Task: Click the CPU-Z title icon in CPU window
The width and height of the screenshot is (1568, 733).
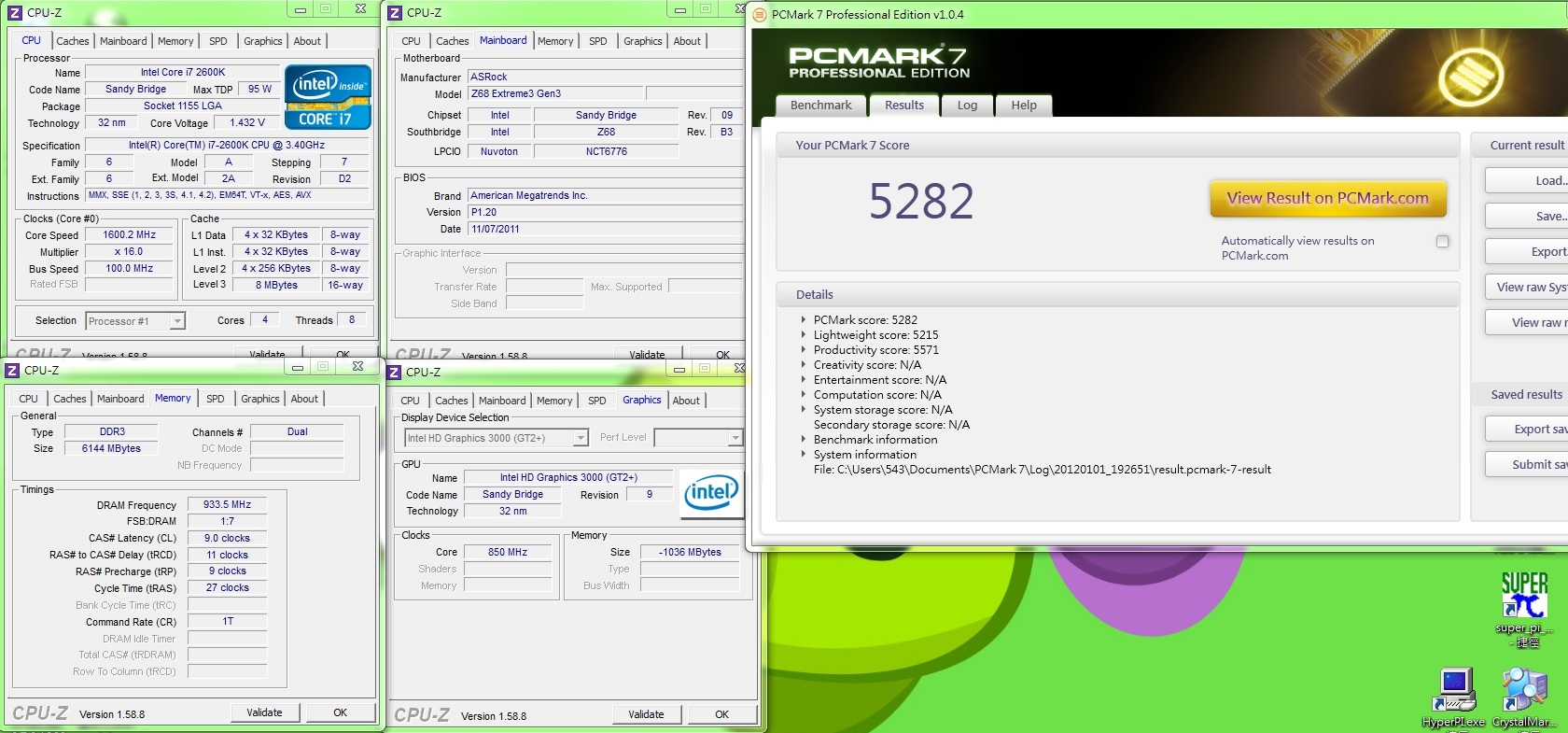Action: pyautogui.click(x=15, y=12)
